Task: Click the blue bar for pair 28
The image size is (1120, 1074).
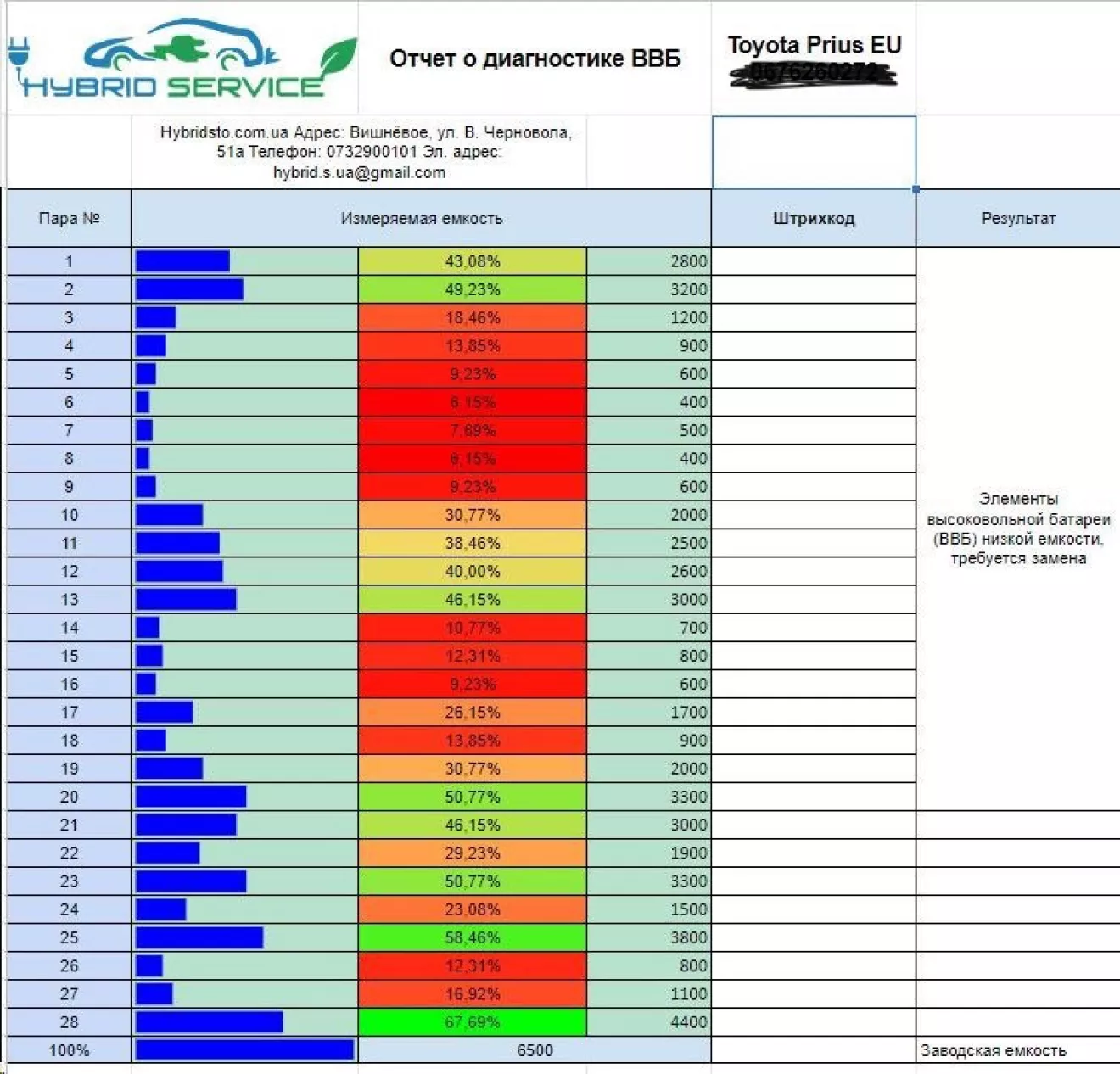Action: click(x=210, y=1022)
